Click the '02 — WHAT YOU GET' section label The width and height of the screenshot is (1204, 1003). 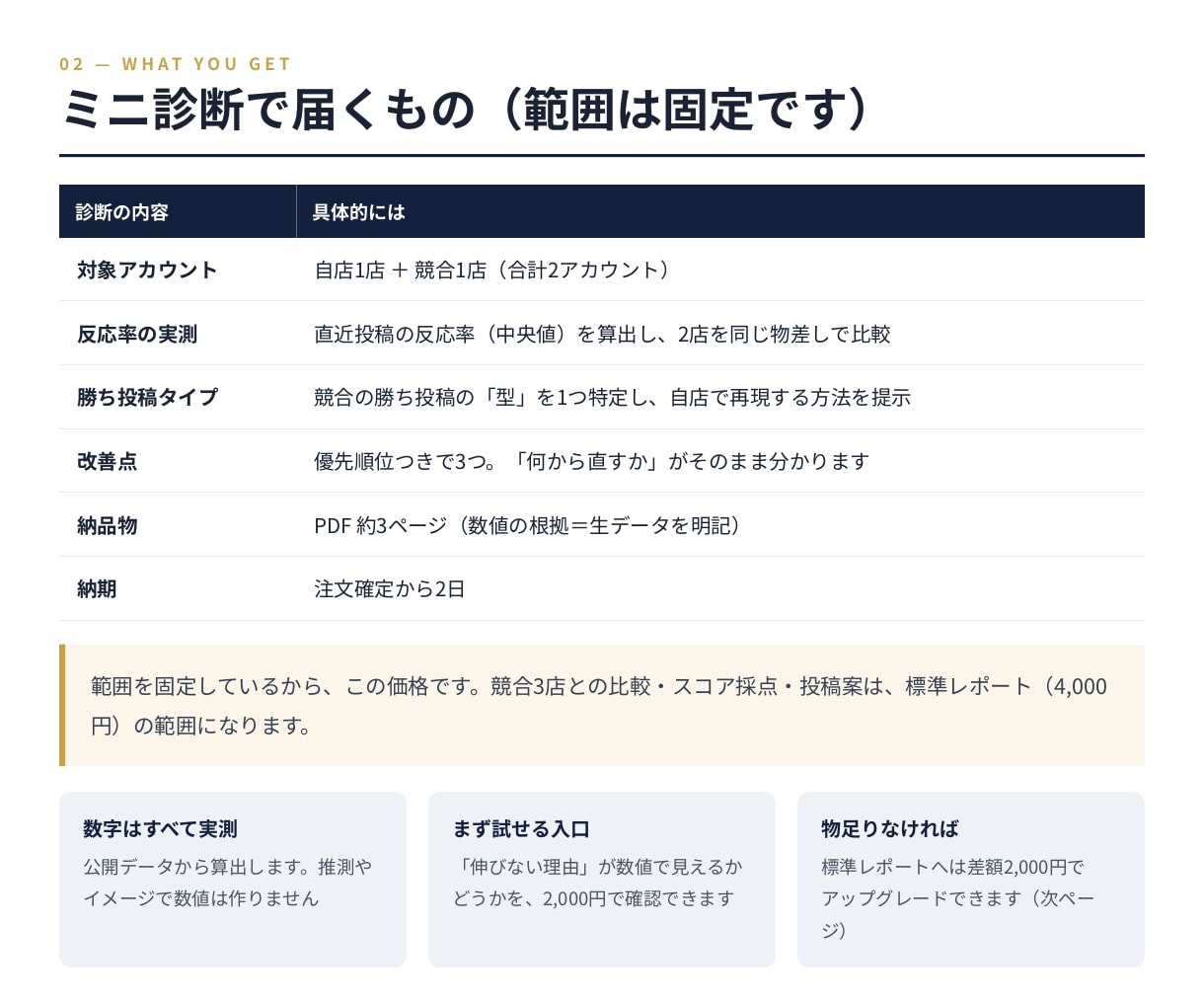pyautogui.click(x=175, y=64)
